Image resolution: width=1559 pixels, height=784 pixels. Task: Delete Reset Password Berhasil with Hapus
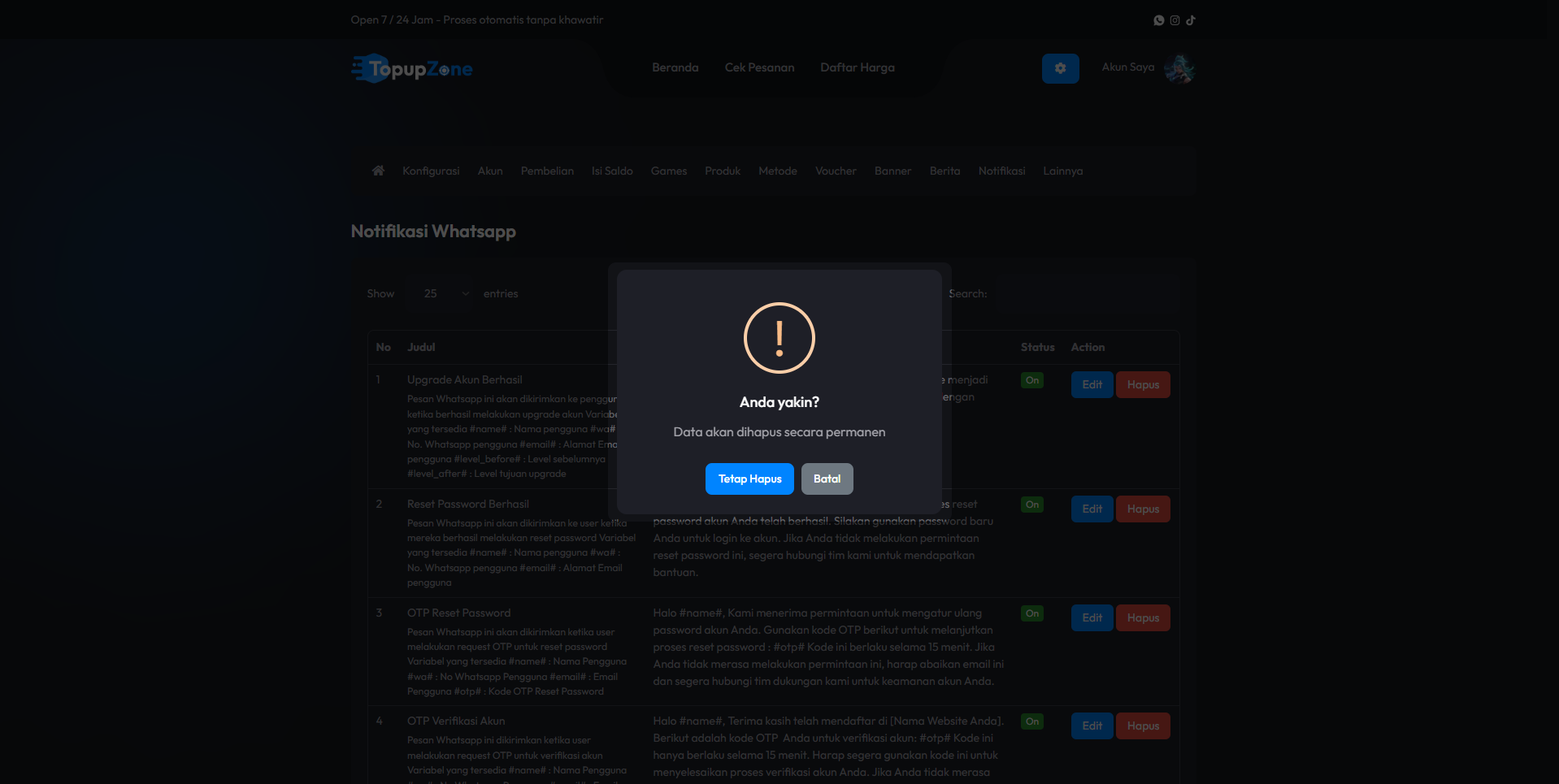pyautogui.click(x=1143, y=509)
